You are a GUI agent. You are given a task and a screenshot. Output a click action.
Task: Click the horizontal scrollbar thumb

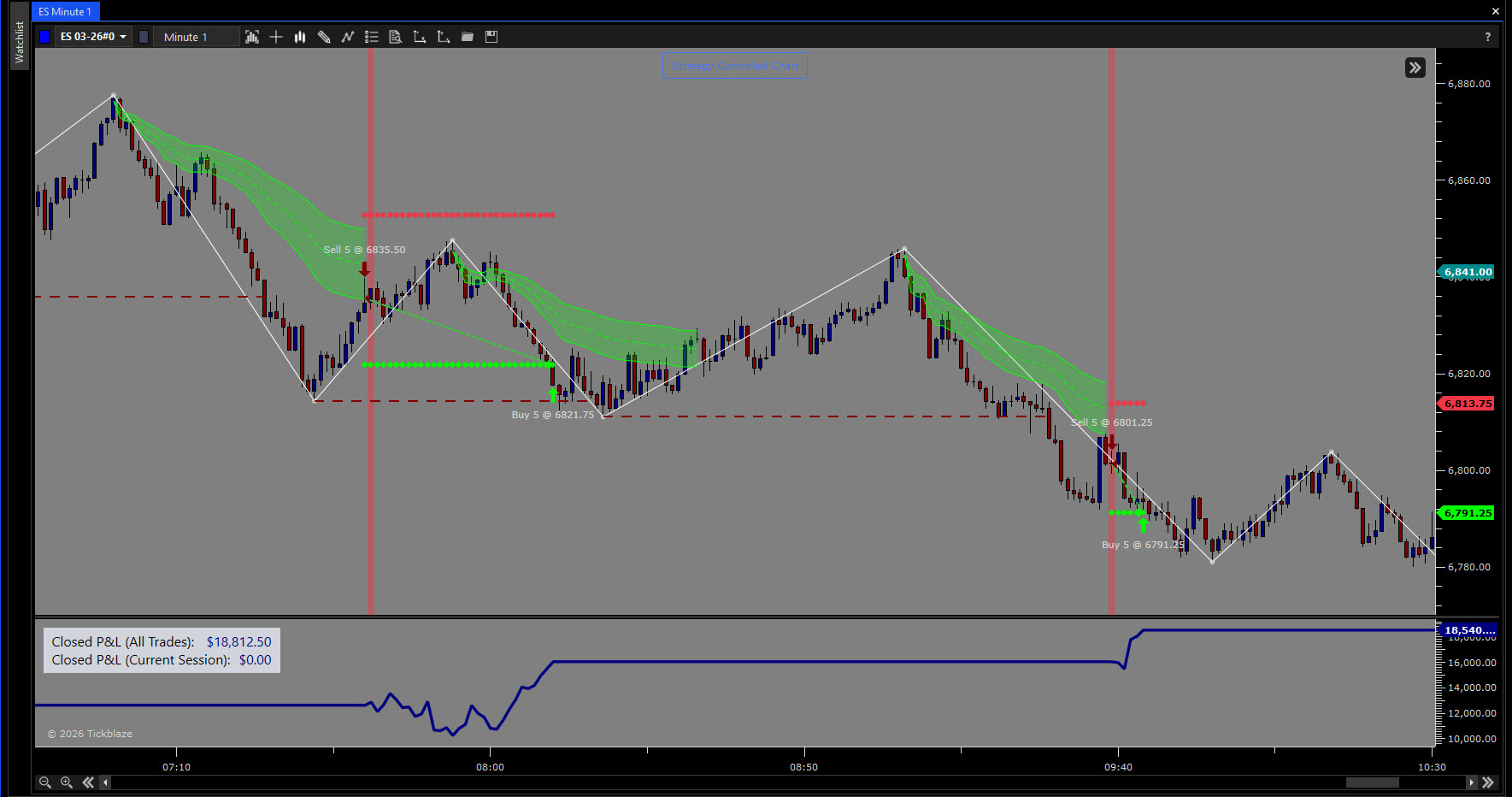[x=1372, y=782]
